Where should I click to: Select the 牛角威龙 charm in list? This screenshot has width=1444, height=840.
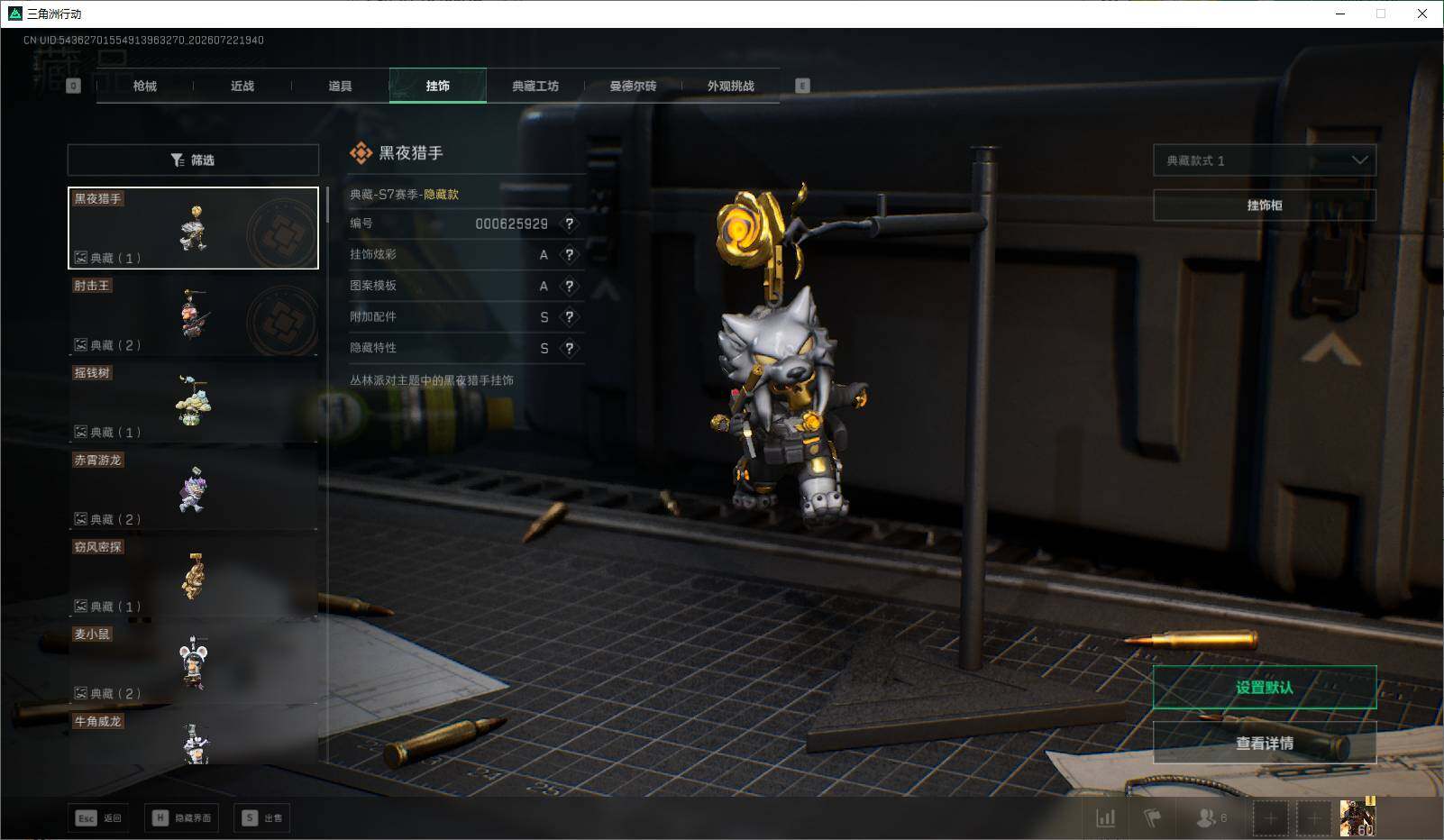coord(193,739)
